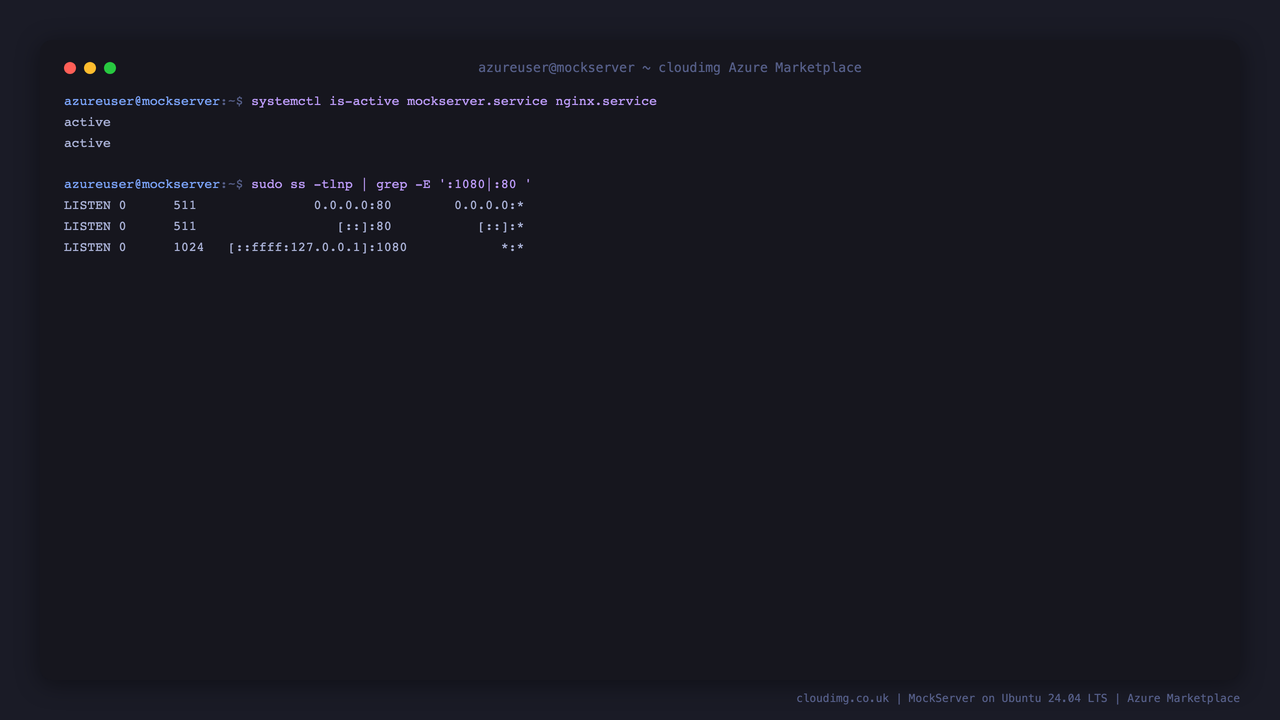Click the '1024' backlog value
This screenshot has height=720, width=1280.
188,247
